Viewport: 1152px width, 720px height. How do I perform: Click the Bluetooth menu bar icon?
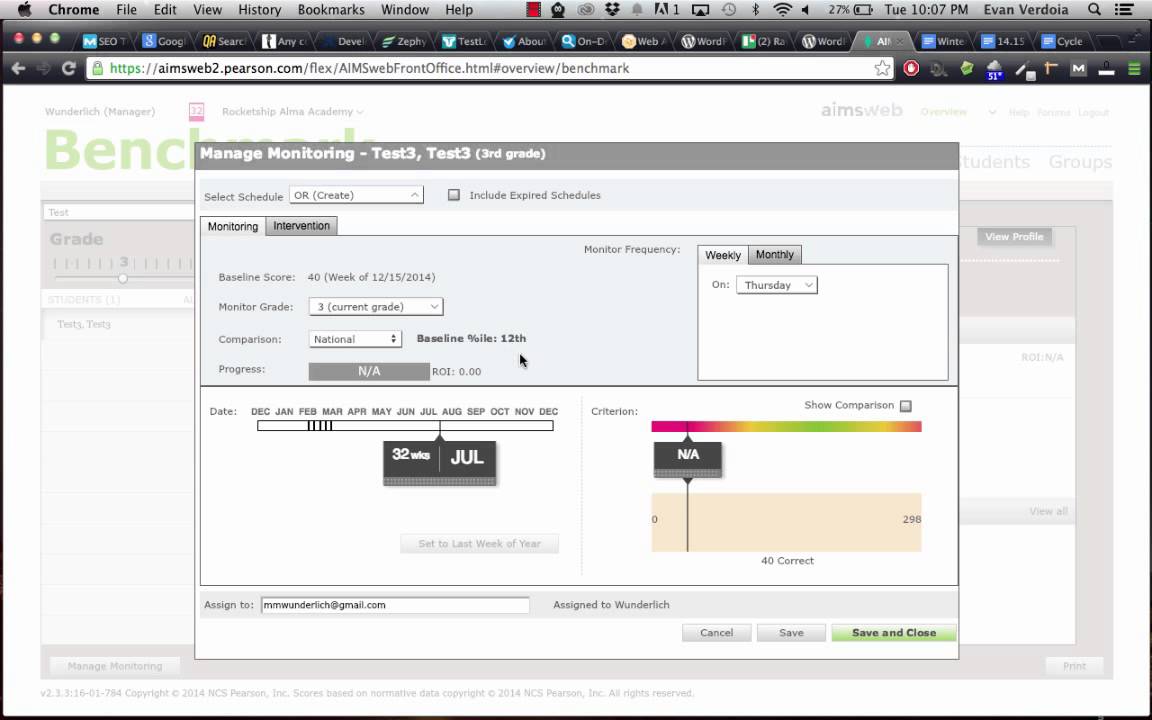tap(755, 10)
